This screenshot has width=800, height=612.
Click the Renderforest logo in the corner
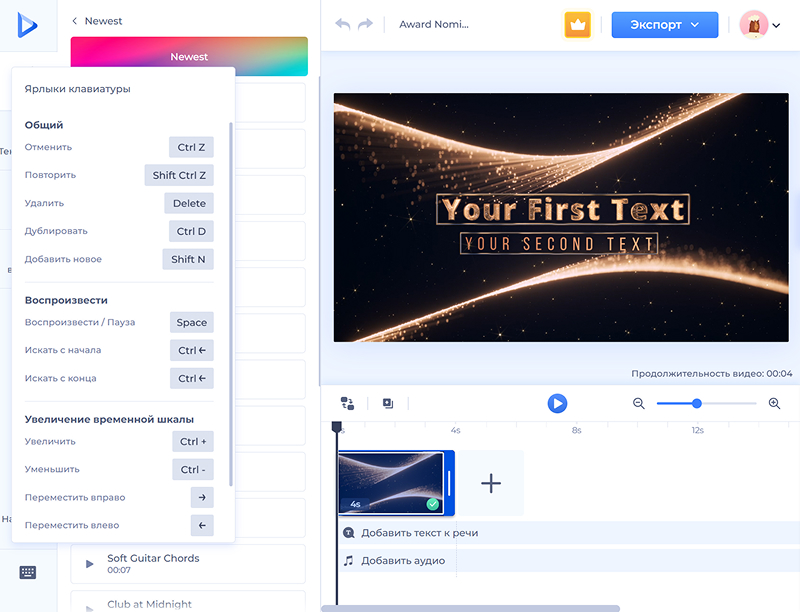click(27, 25)
